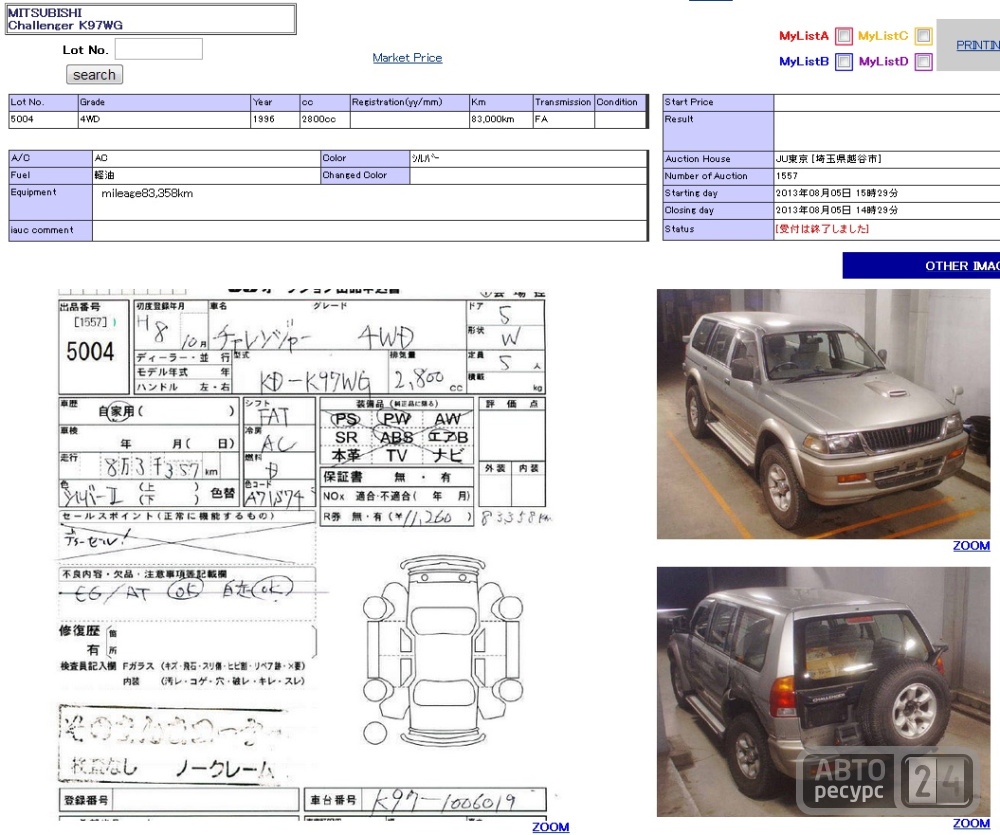
Task: Select the closing day date value
Action: [x=837, y=211]
